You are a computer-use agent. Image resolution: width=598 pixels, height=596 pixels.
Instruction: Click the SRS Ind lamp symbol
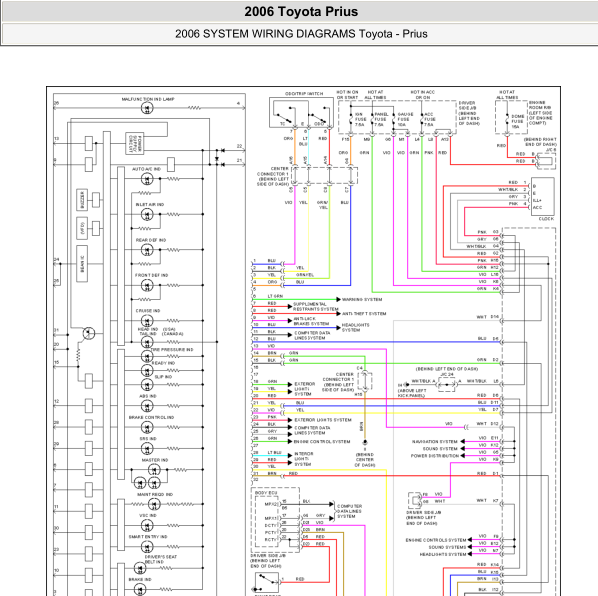click(x=147, y=448)
